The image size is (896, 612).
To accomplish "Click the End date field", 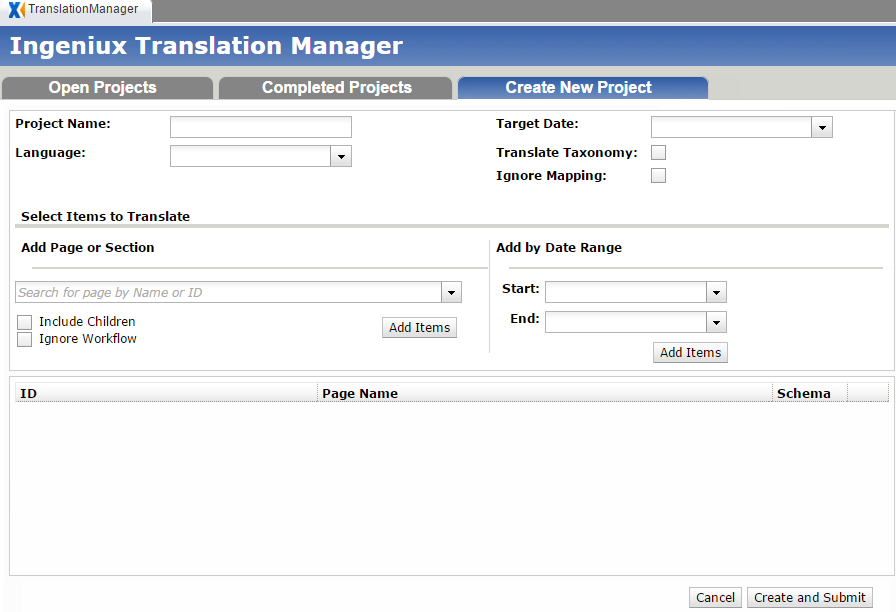I will (x=626, y=322).
